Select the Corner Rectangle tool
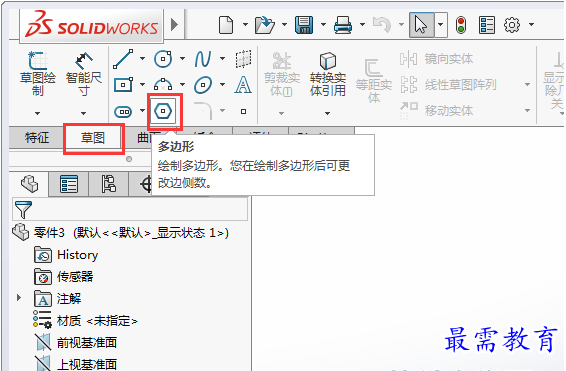 pos(123,85)
